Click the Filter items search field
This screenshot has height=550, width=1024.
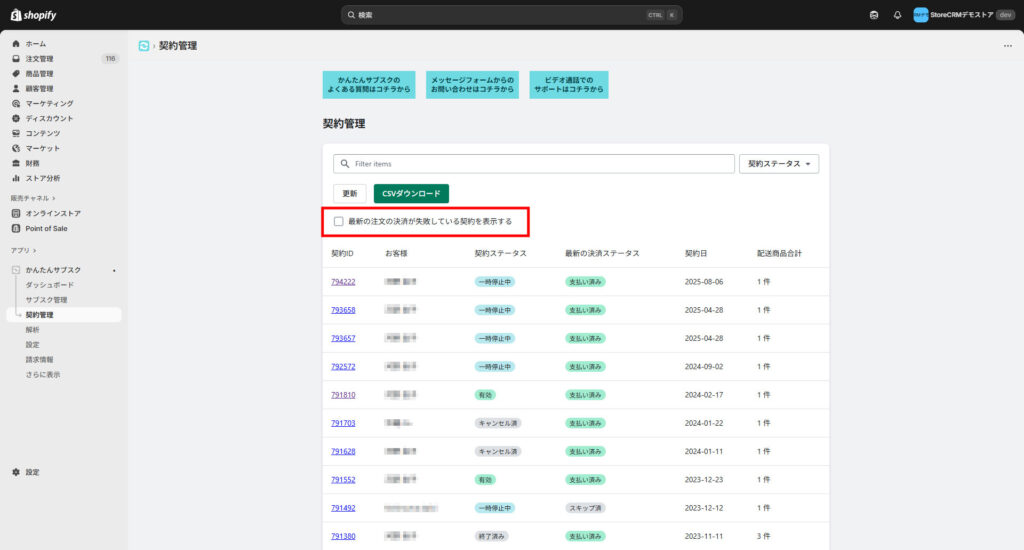pyautogui.click(x=540, y=164)
